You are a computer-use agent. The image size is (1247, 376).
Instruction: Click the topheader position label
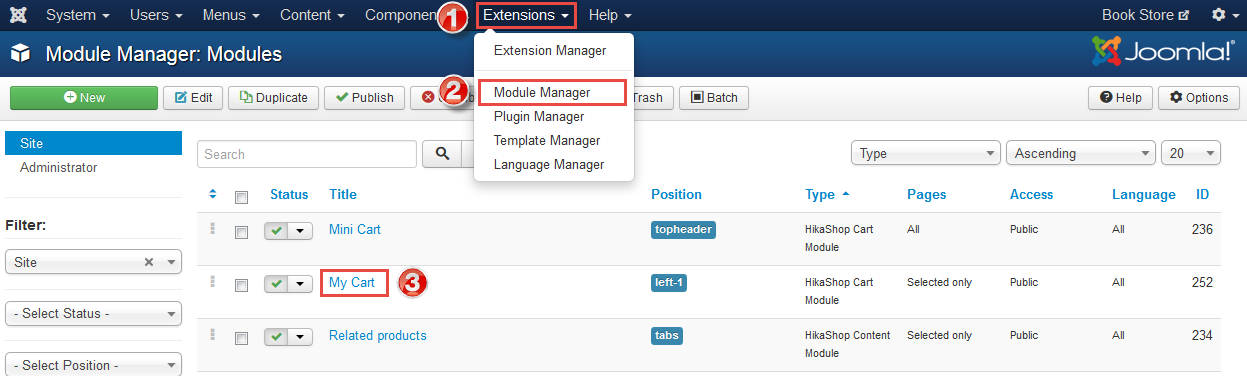click(683, 230)
